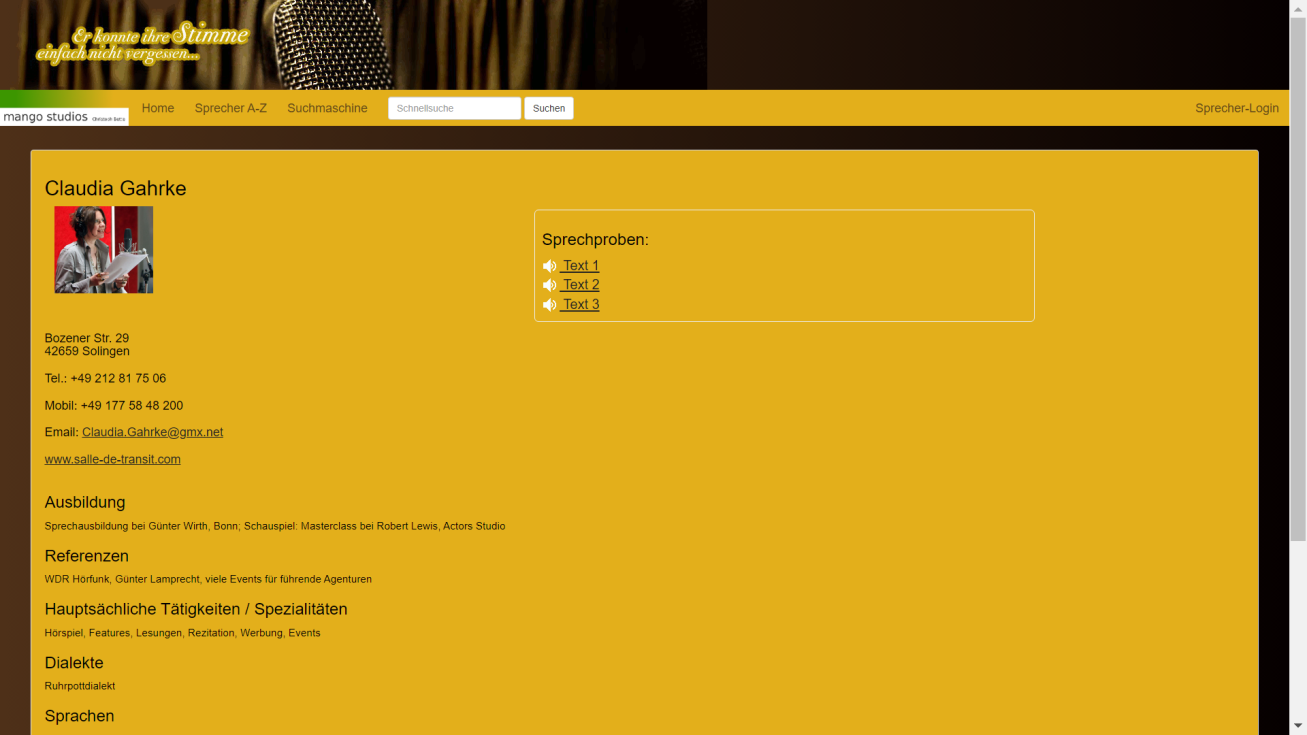The height and width of the screenshot is (735, 1307).
Task: Click the scrollbar down arrow
Action: coord(1298,726)
